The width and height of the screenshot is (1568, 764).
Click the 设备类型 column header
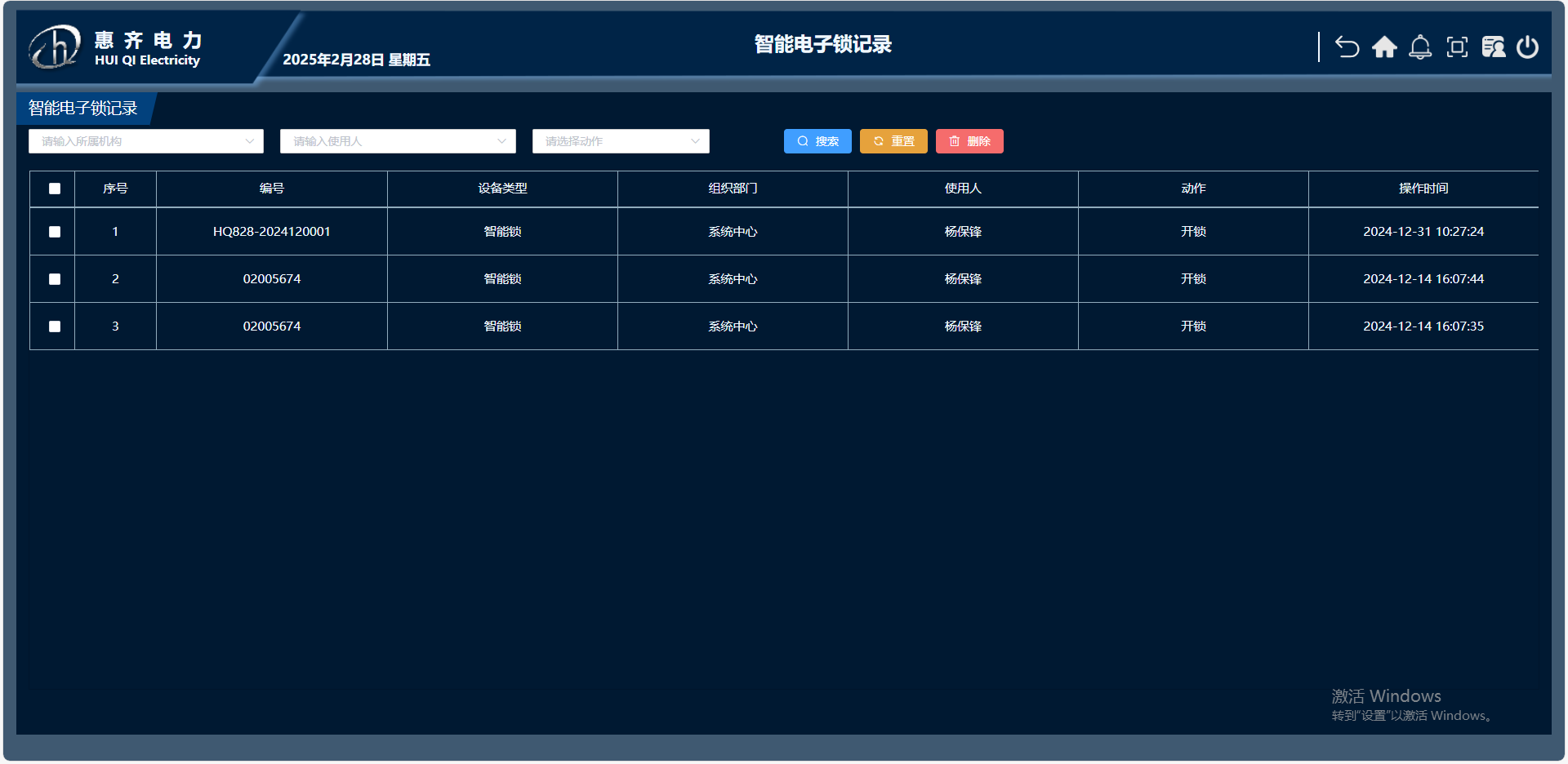pos(502,189)
